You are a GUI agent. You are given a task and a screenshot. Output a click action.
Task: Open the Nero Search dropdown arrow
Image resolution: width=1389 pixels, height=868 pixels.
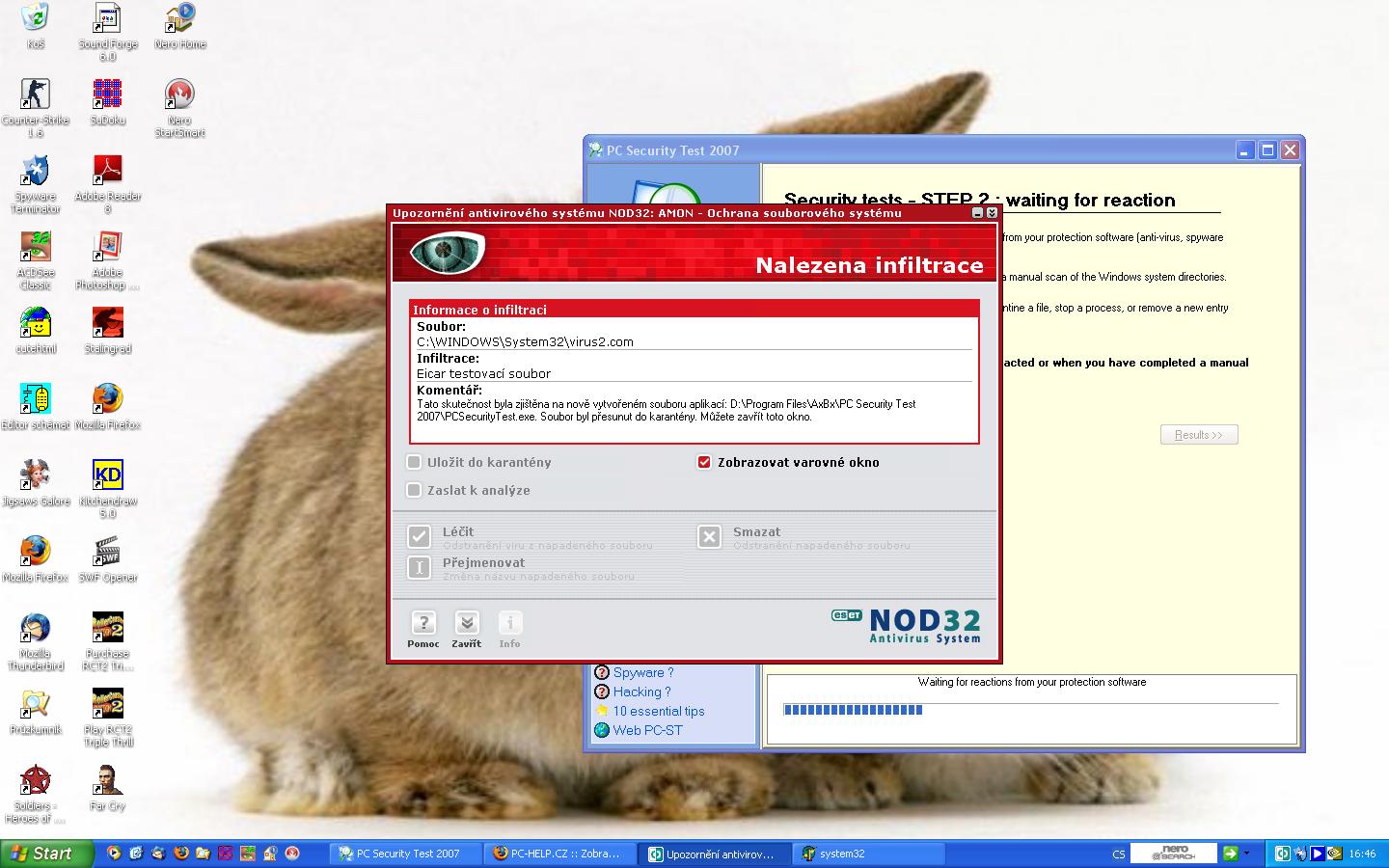click(1246, 854)
